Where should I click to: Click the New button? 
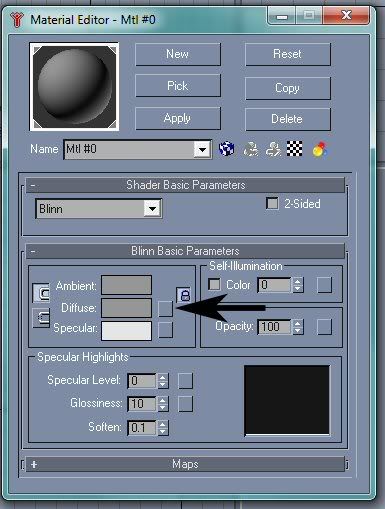[178, 54]
